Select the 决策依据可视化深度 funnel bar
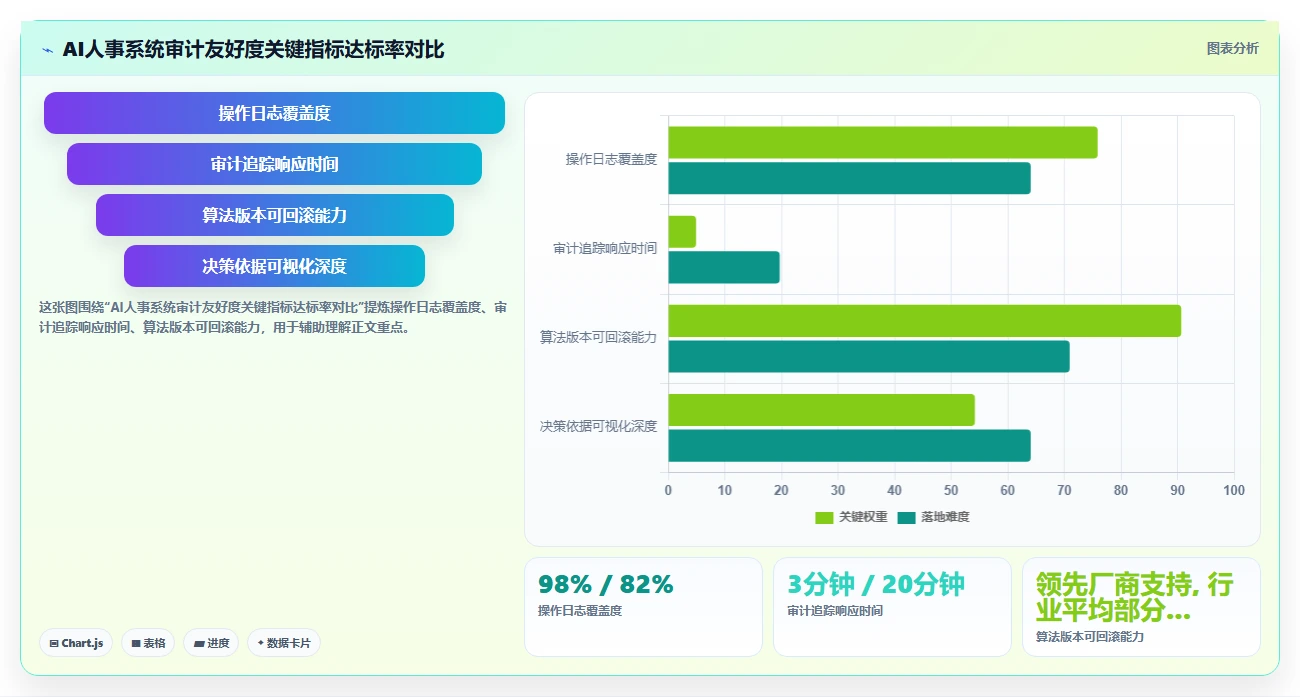The image size is (1300, 697). point(274,266)
